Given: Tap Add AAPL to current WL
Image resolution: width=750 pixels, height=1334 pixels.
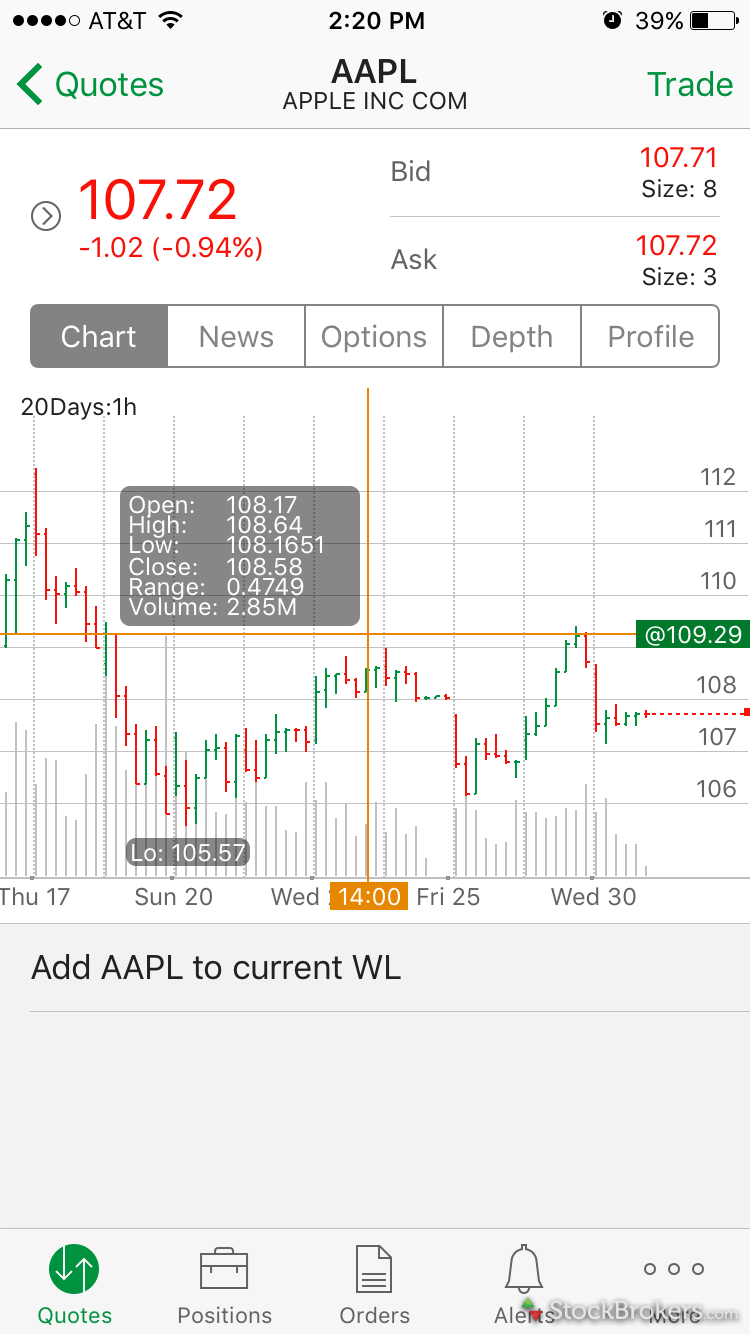Looking at the screenshot, I should 216,968.
